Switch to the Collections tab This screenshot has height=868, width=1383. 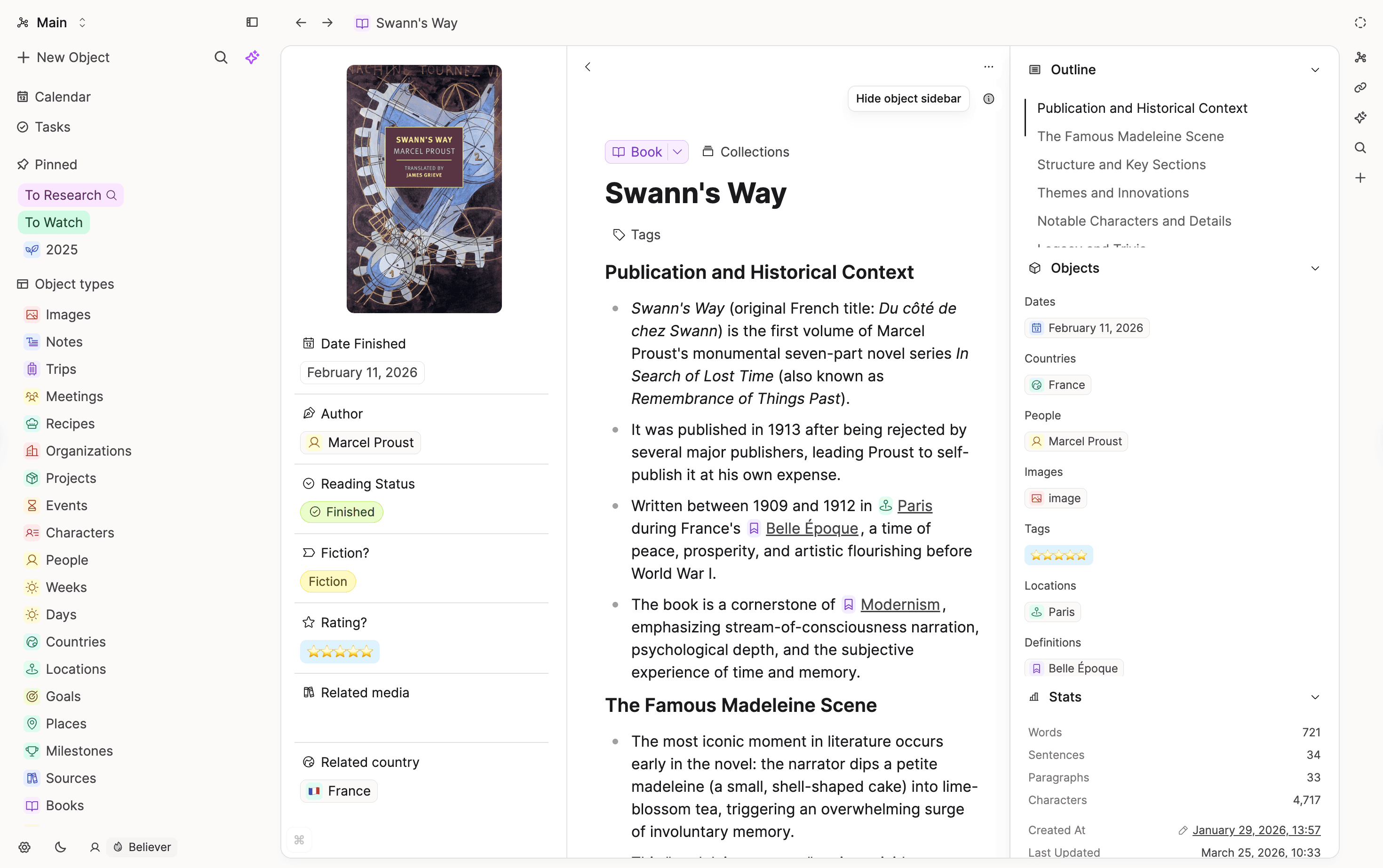coord(746,151)
